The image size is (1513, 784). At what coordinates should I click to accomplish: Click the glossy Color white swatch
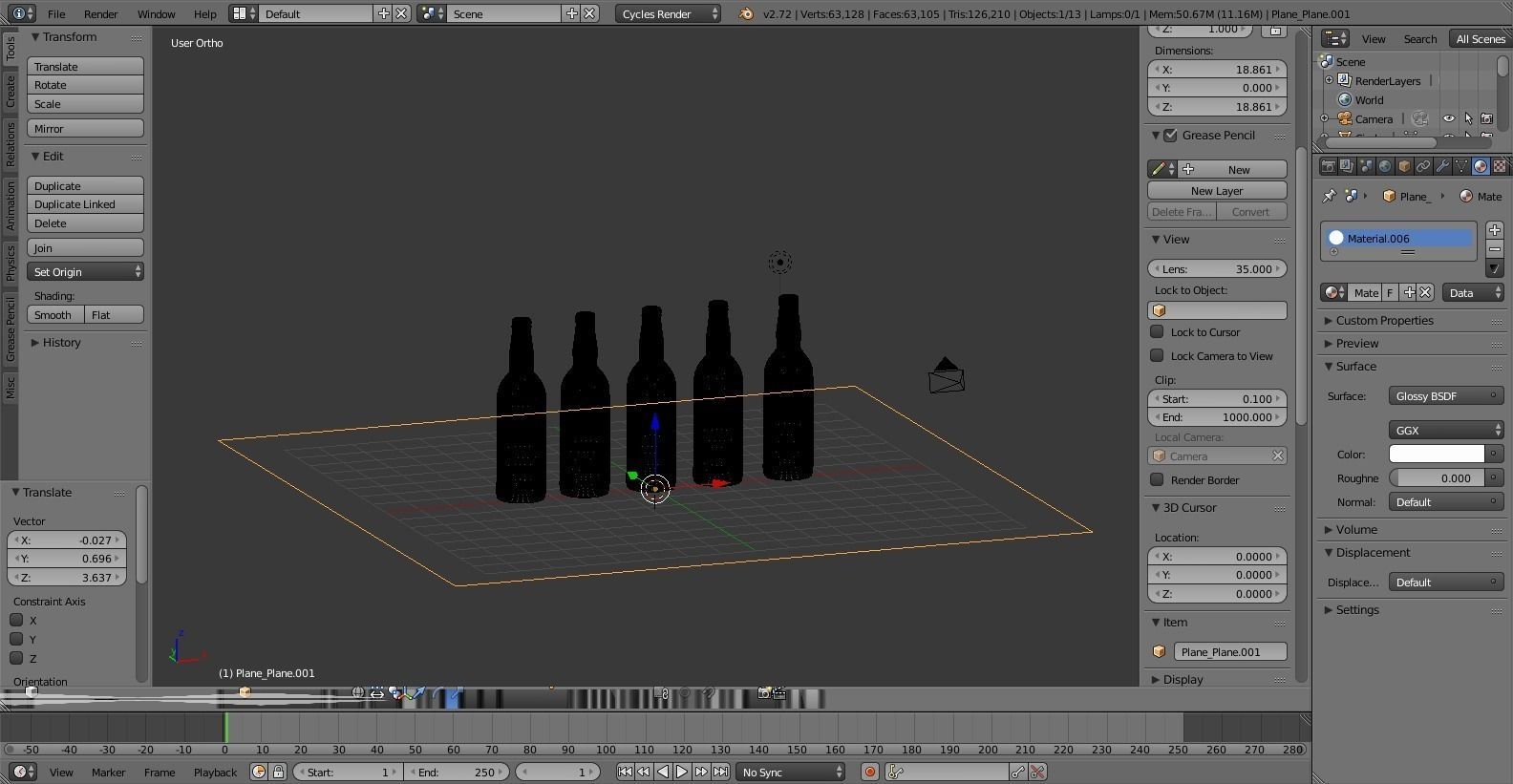point(1437,454)
